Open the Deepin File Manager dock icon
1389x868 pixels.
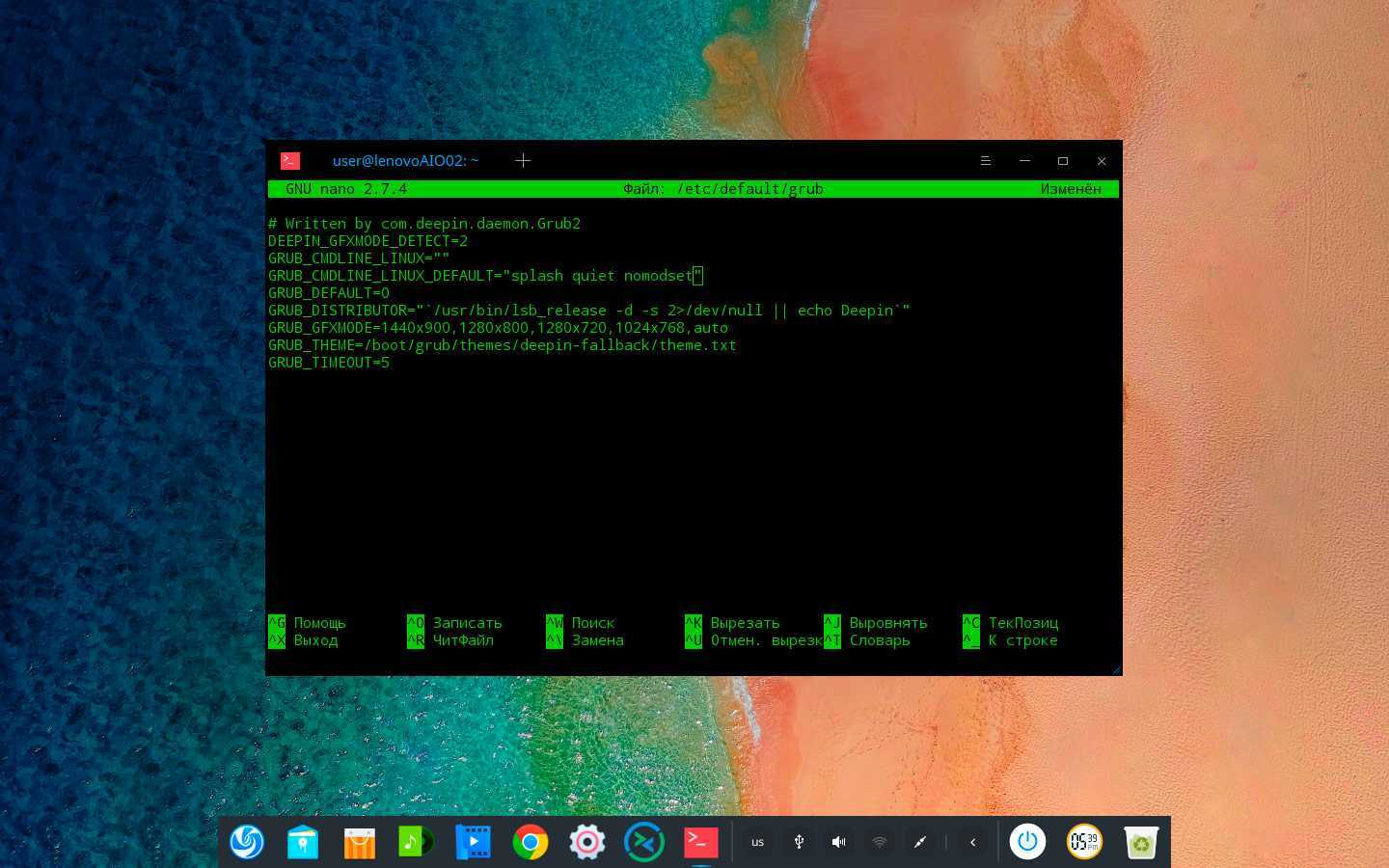[x=303, y=842]
